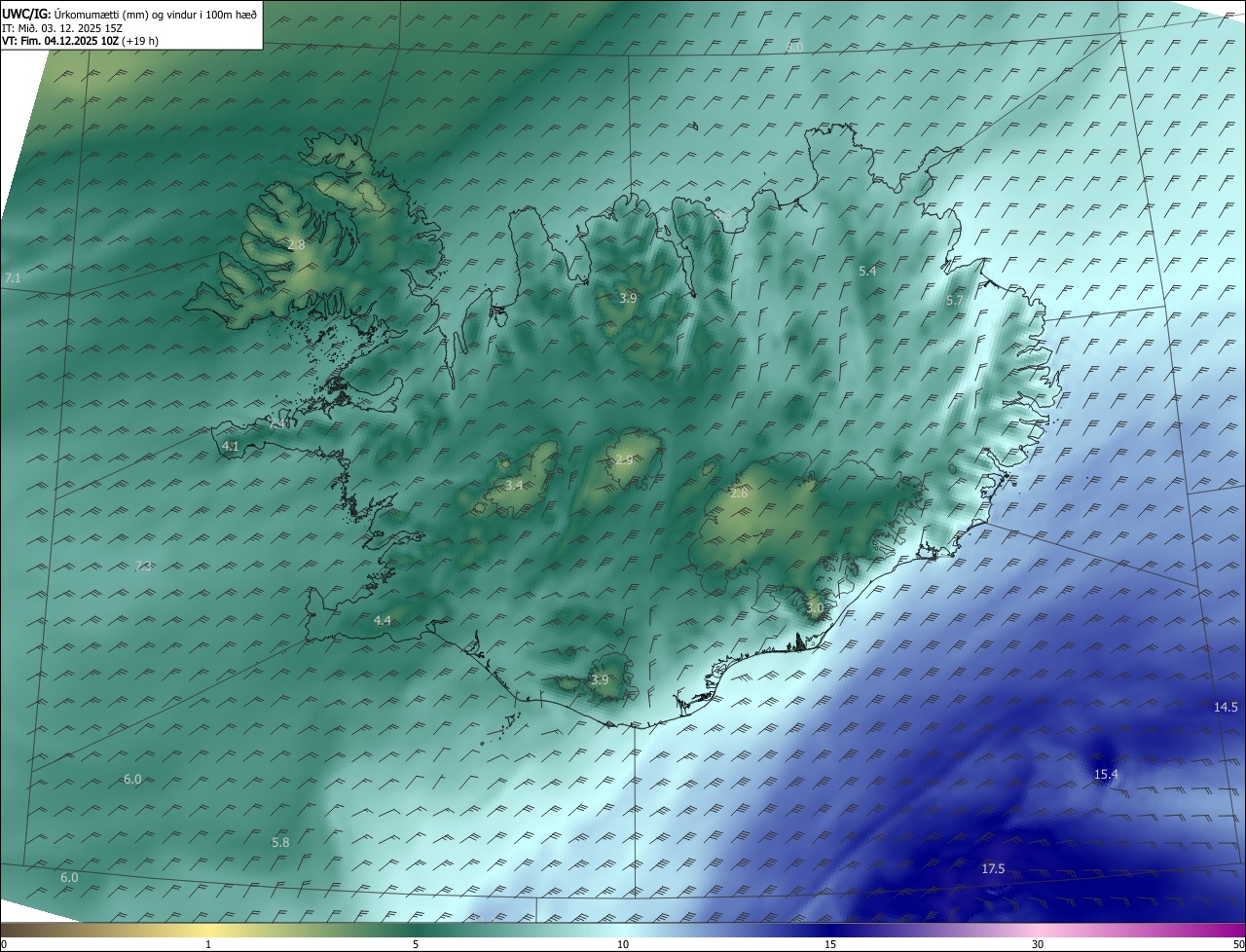Screen dimensions: 1246x952
Task: Click the 15.4 value label
Action: (1107, 775)
